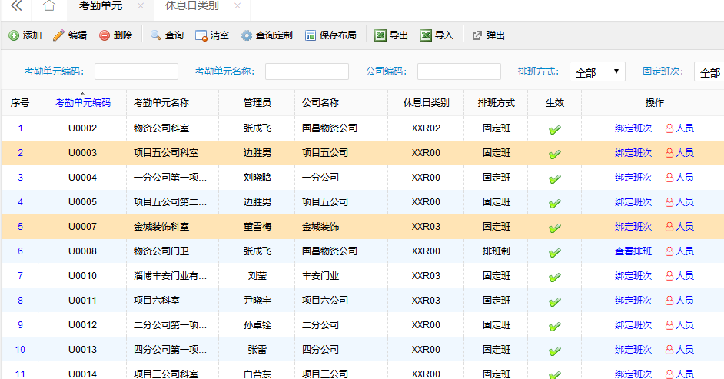
Task: Select the cell U0010
Action: click(x=83, y=276)
